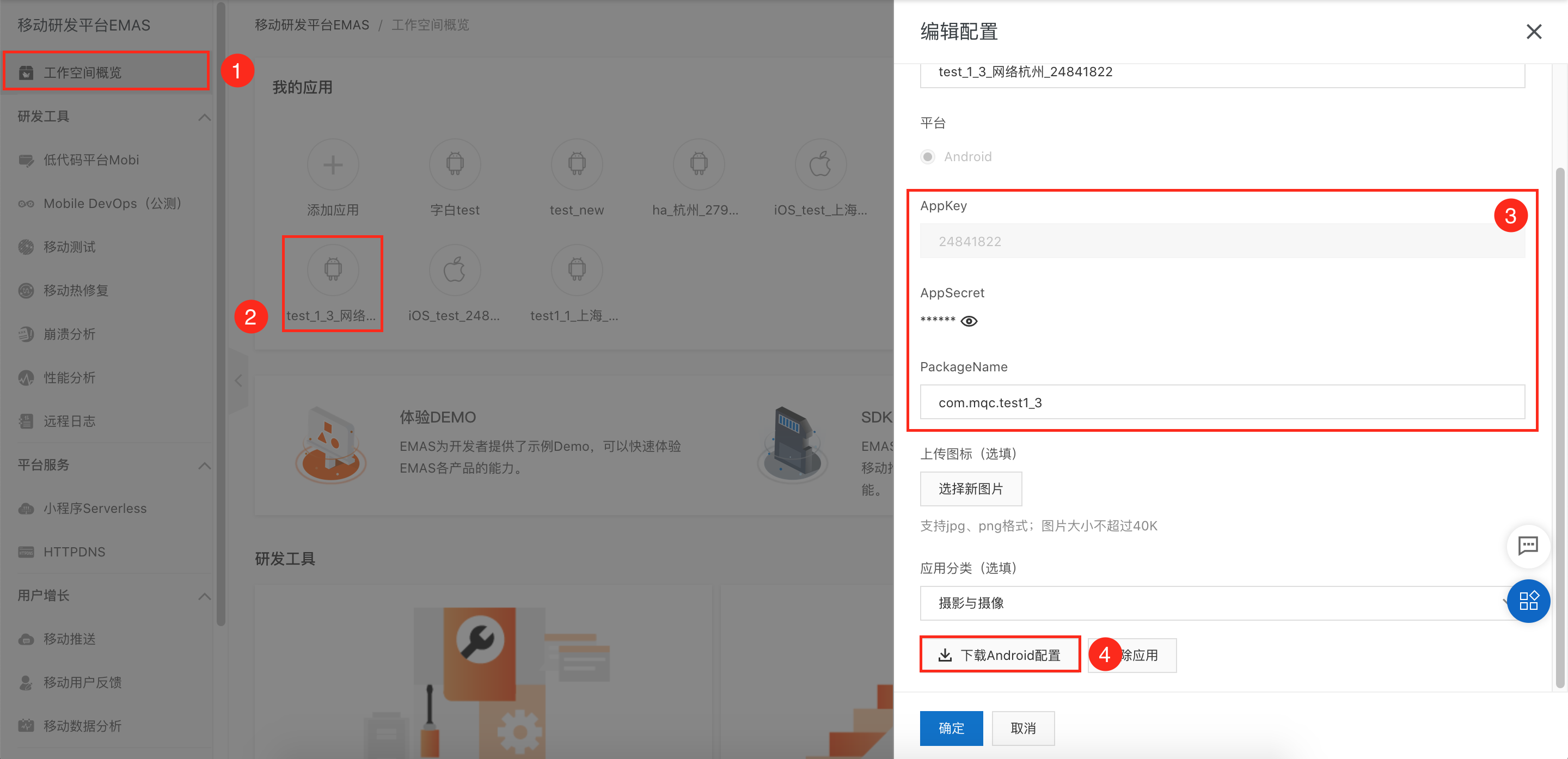Screen dimensions: 1568x759
Task: Click the 小程序Serverless cloud icon
Action: coord(26,509)
